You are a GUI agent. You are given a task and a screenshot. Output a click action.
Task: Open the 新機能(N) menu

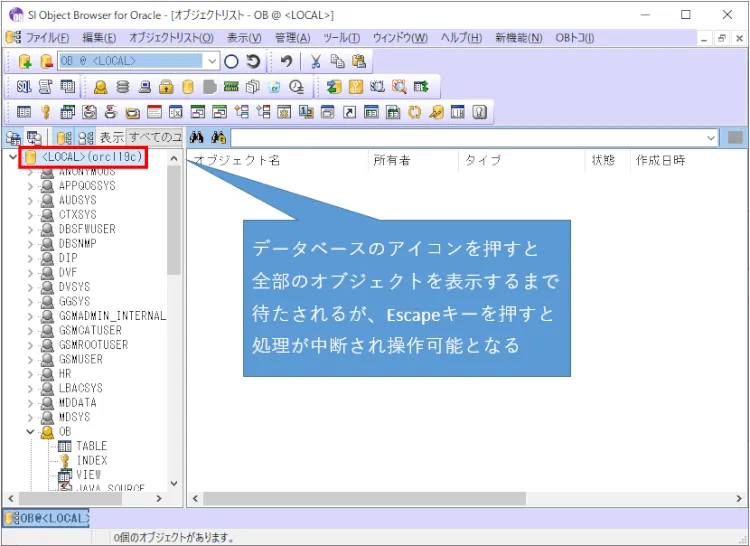518,38
